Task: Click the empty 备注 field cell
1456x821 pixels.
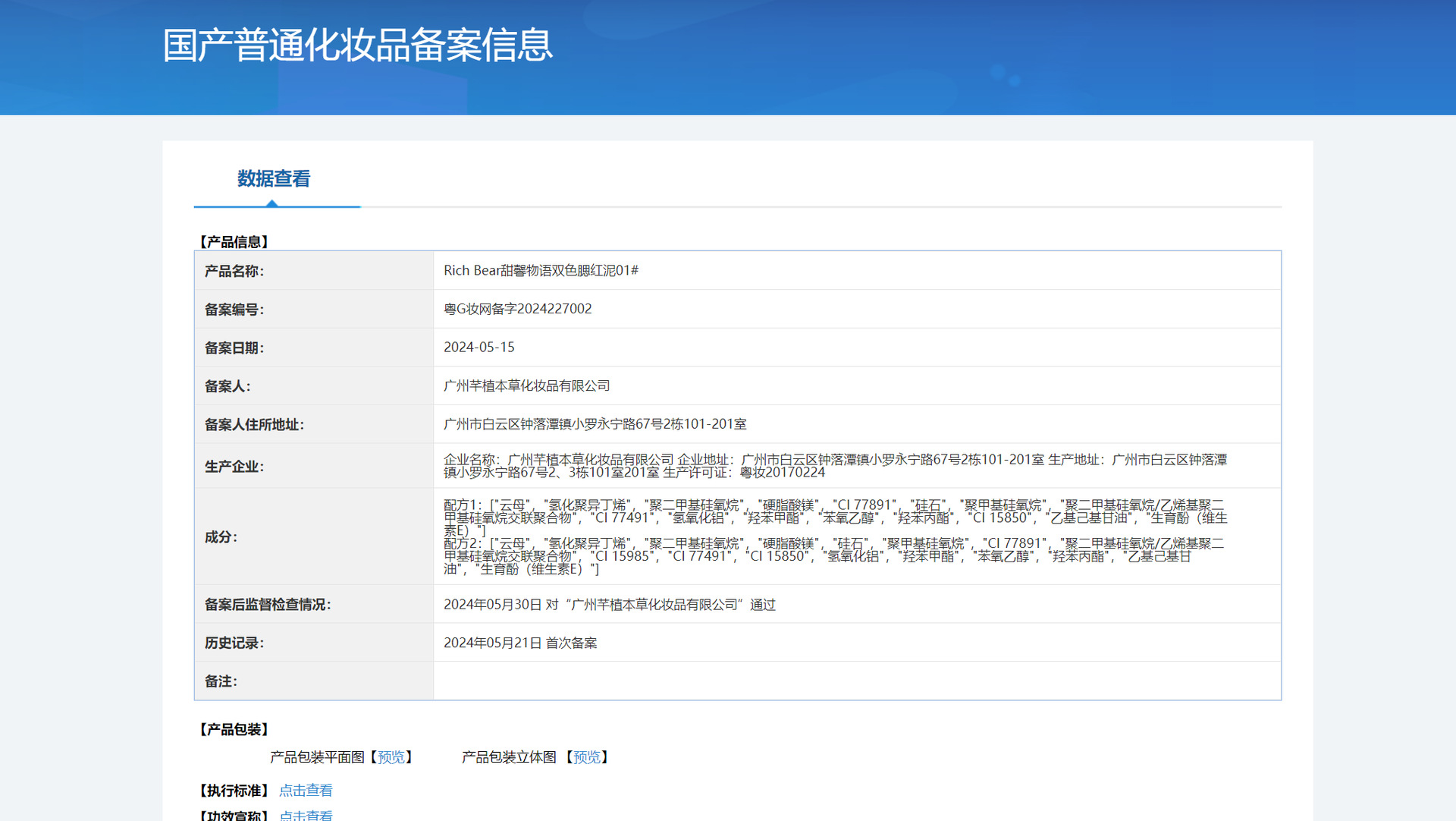Action: pos(857,681)
